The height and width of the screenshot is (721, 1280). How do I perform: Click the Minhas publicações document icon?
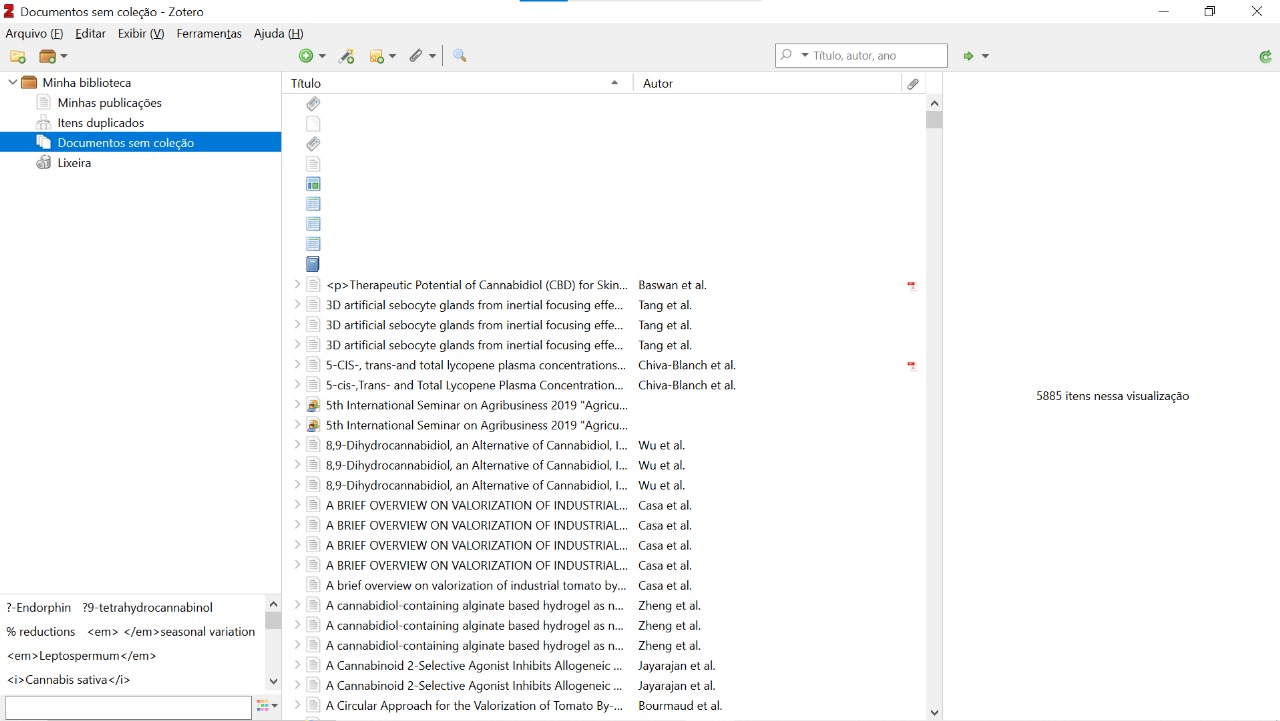[43, 103]
